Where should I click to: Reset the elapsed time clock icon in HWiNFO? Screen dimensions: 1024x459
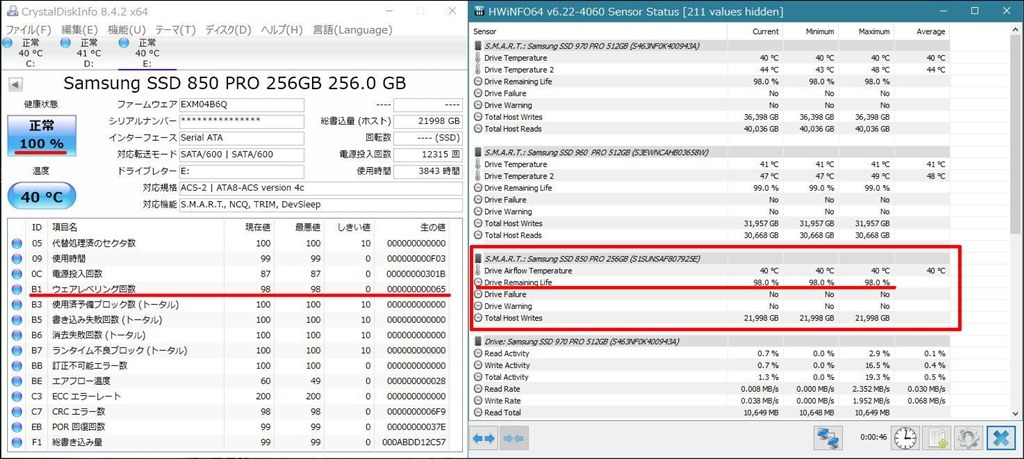click(904, 438)
